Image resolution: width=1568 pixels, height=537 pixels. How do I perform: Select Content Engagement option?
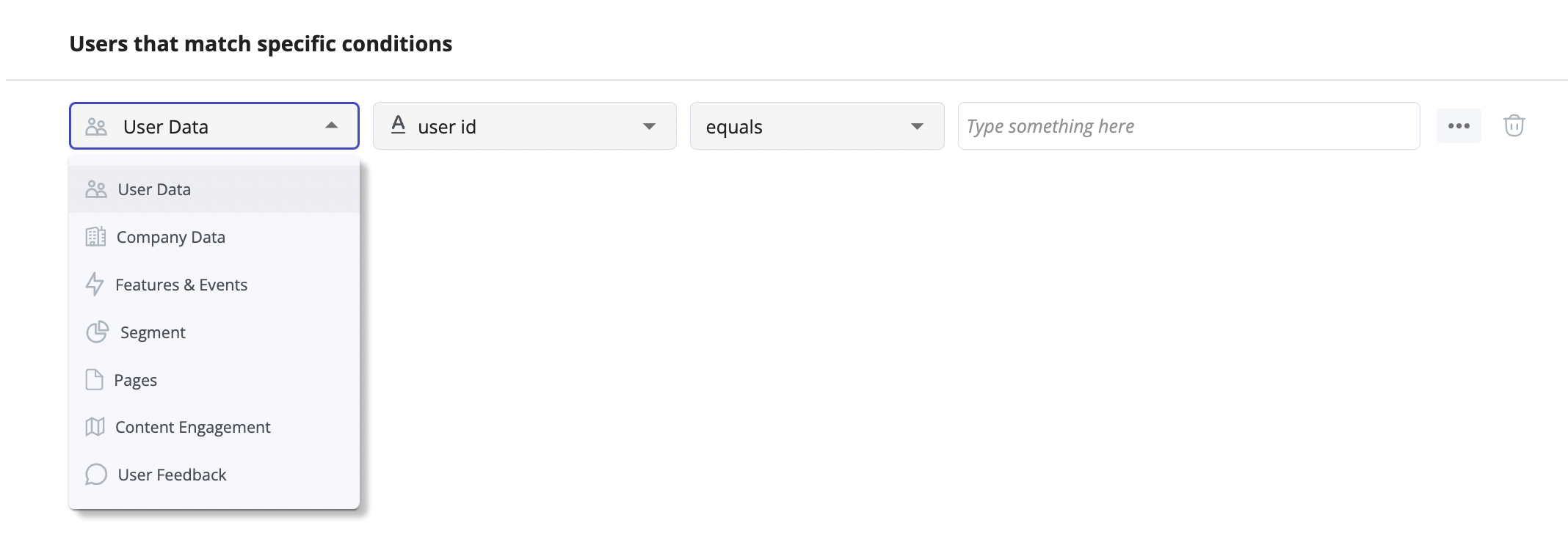192,427
